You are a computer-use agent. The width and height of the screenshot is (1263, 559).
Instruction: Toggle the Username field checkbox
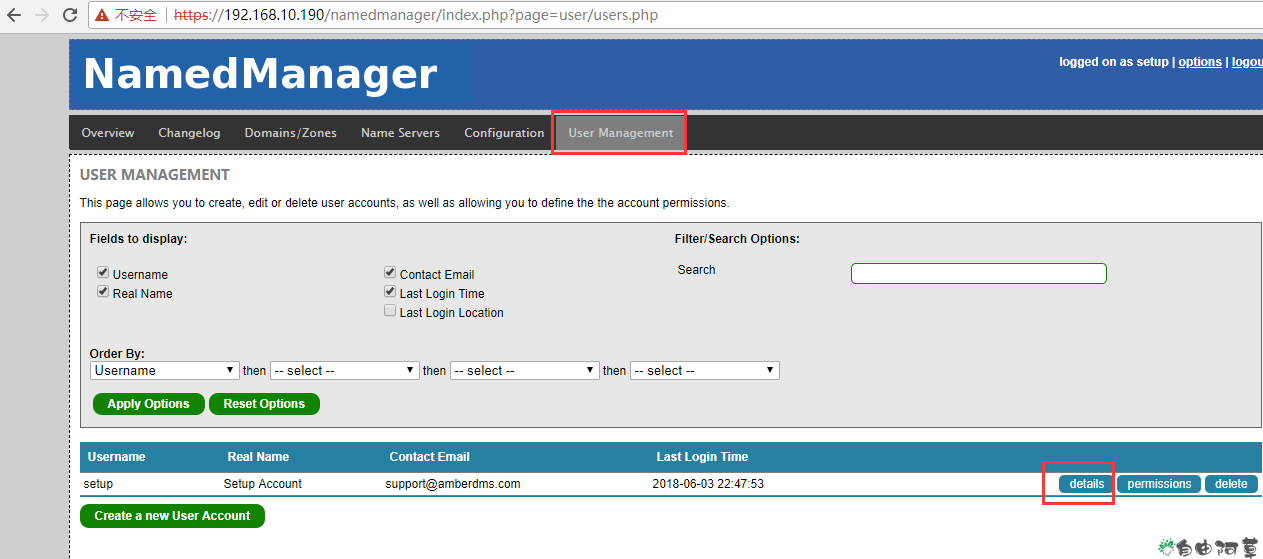click(x=103, y=273)
